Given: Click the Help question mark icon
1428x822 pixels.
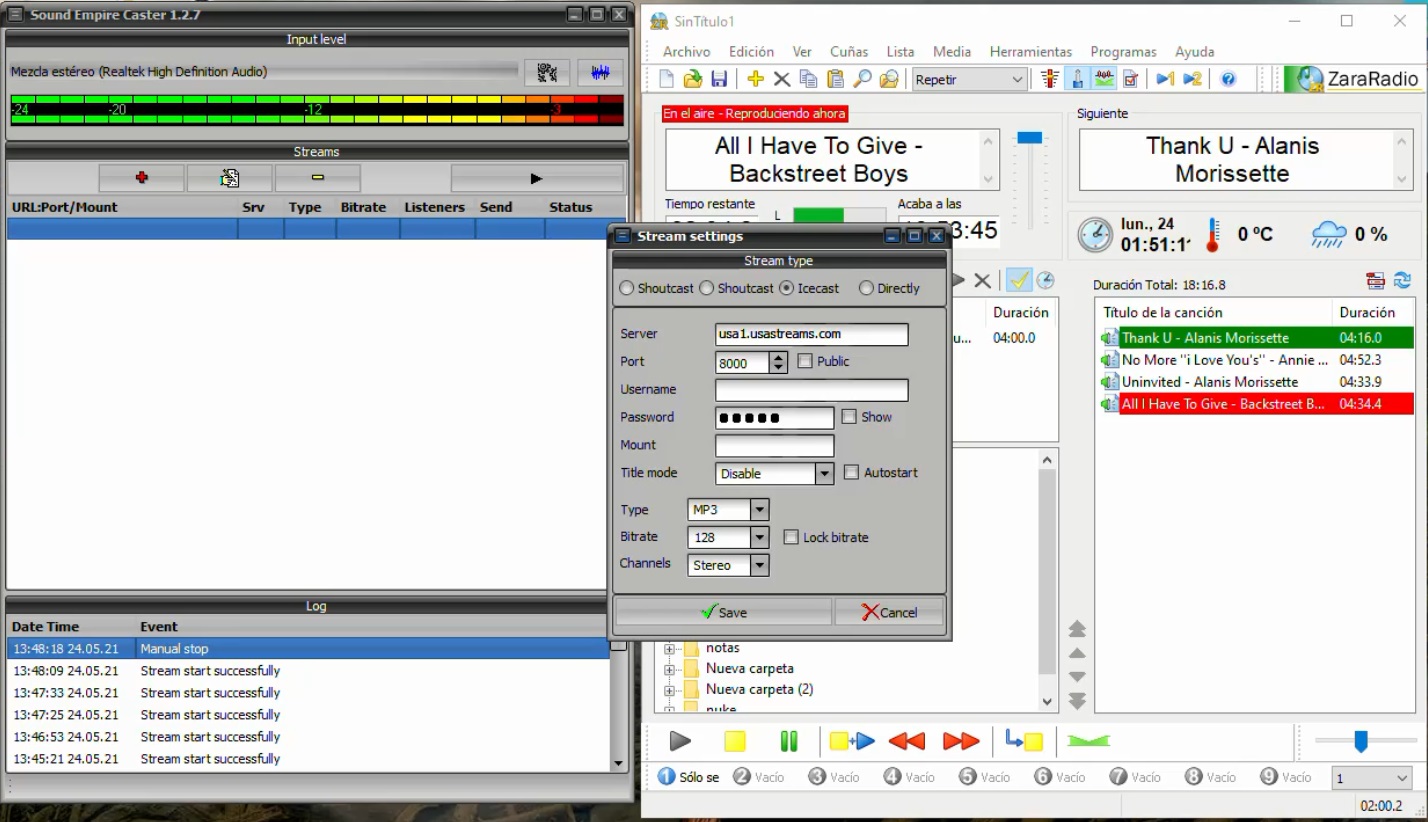Looking at the screenshot, I should (x=1229, y=79).
